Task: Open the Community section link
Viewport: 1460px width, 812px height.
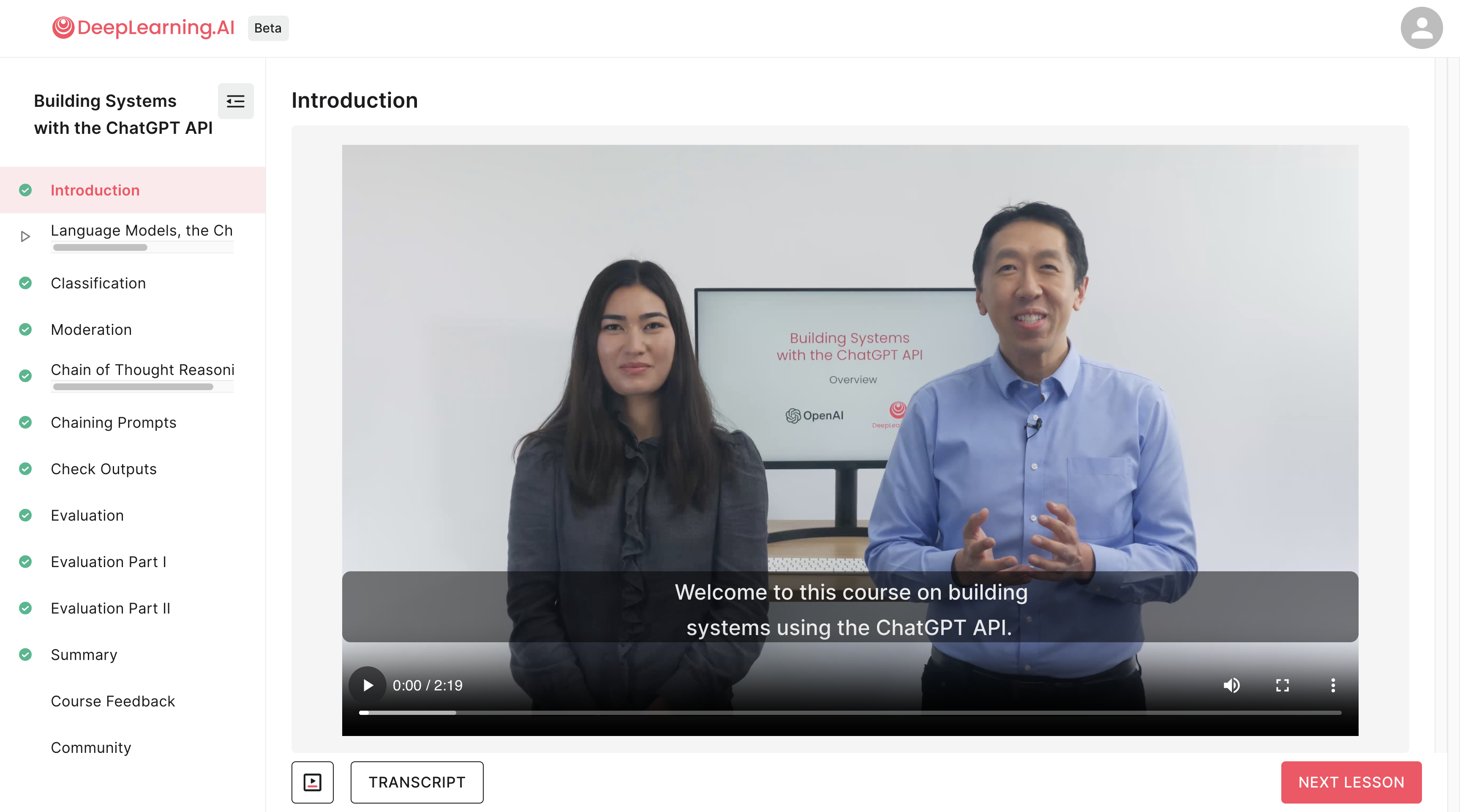Action: [91, 747]
